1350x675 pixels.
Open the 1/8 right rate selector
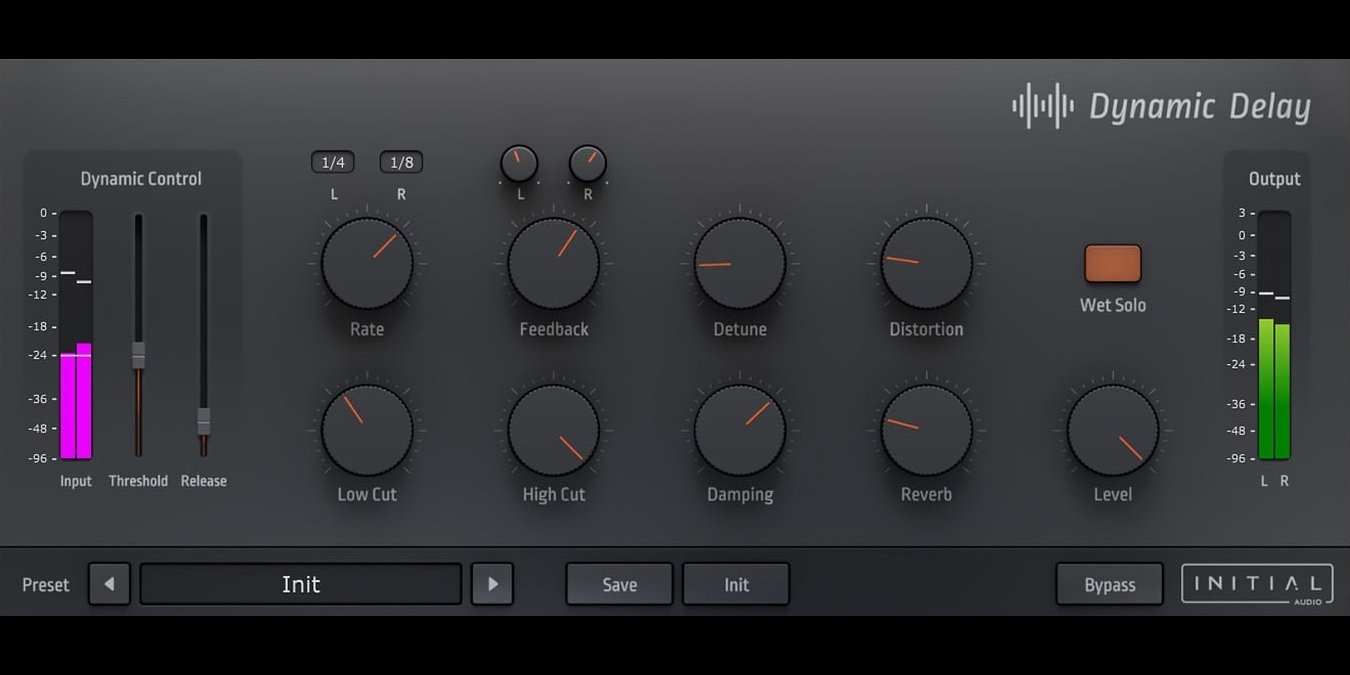(x=400, y=162)
